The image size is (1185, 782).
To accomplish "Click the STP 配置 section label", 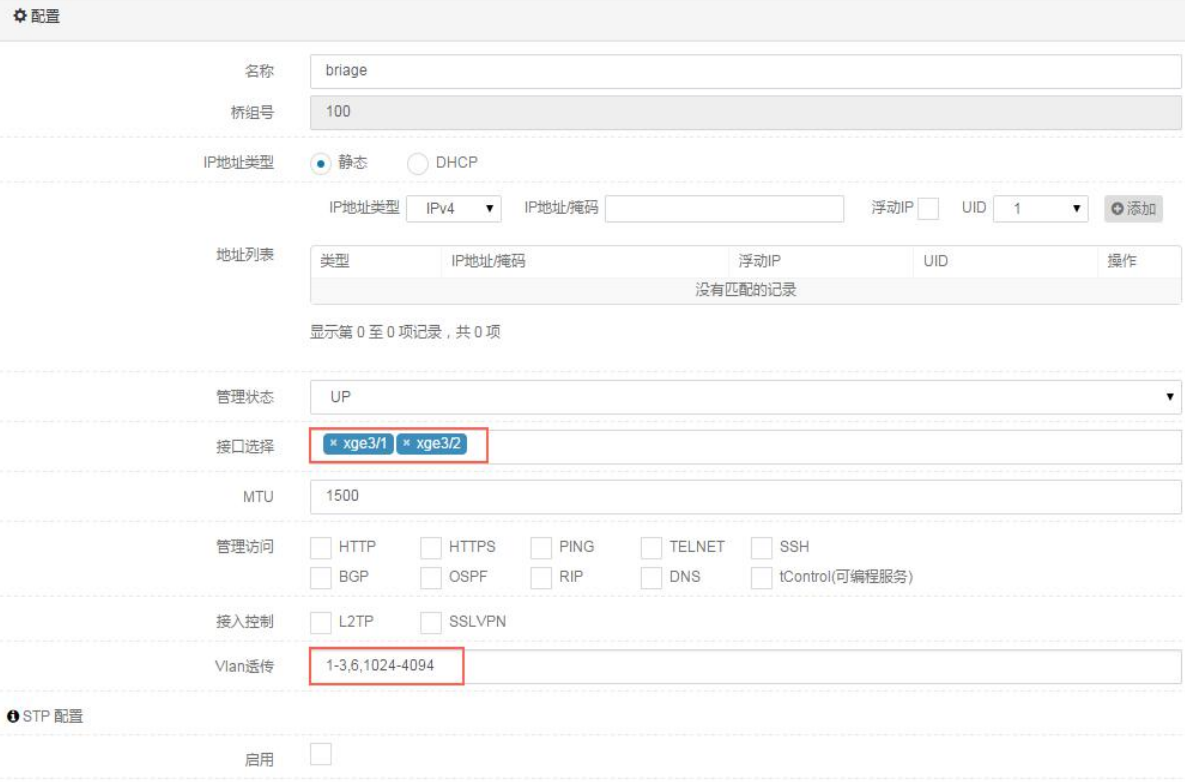I will click(x=52, y=716).
